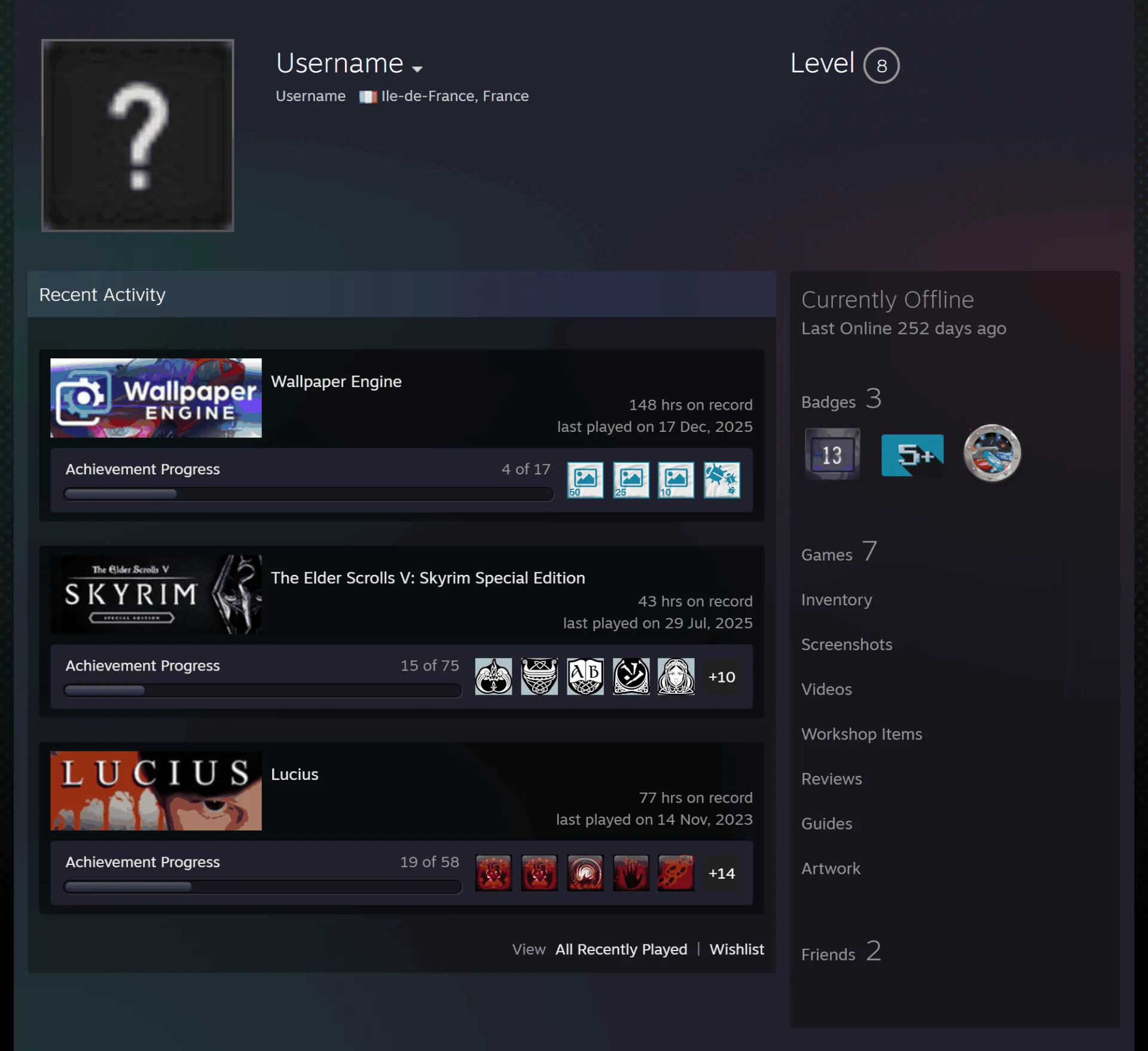Open the profile avatar question-mark image
Image resolution: width=1148 pixels, height=1051 pixels.
tap(138, 135)
